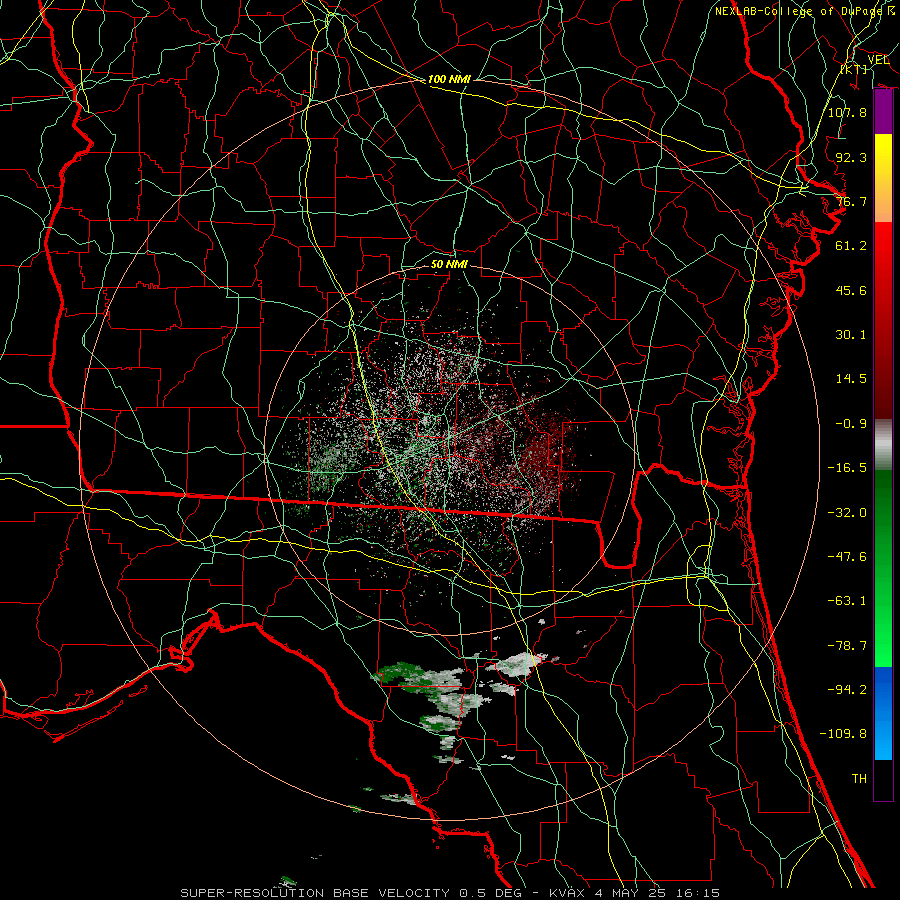Click the 30.1 velocity scale value

(851, 335)
